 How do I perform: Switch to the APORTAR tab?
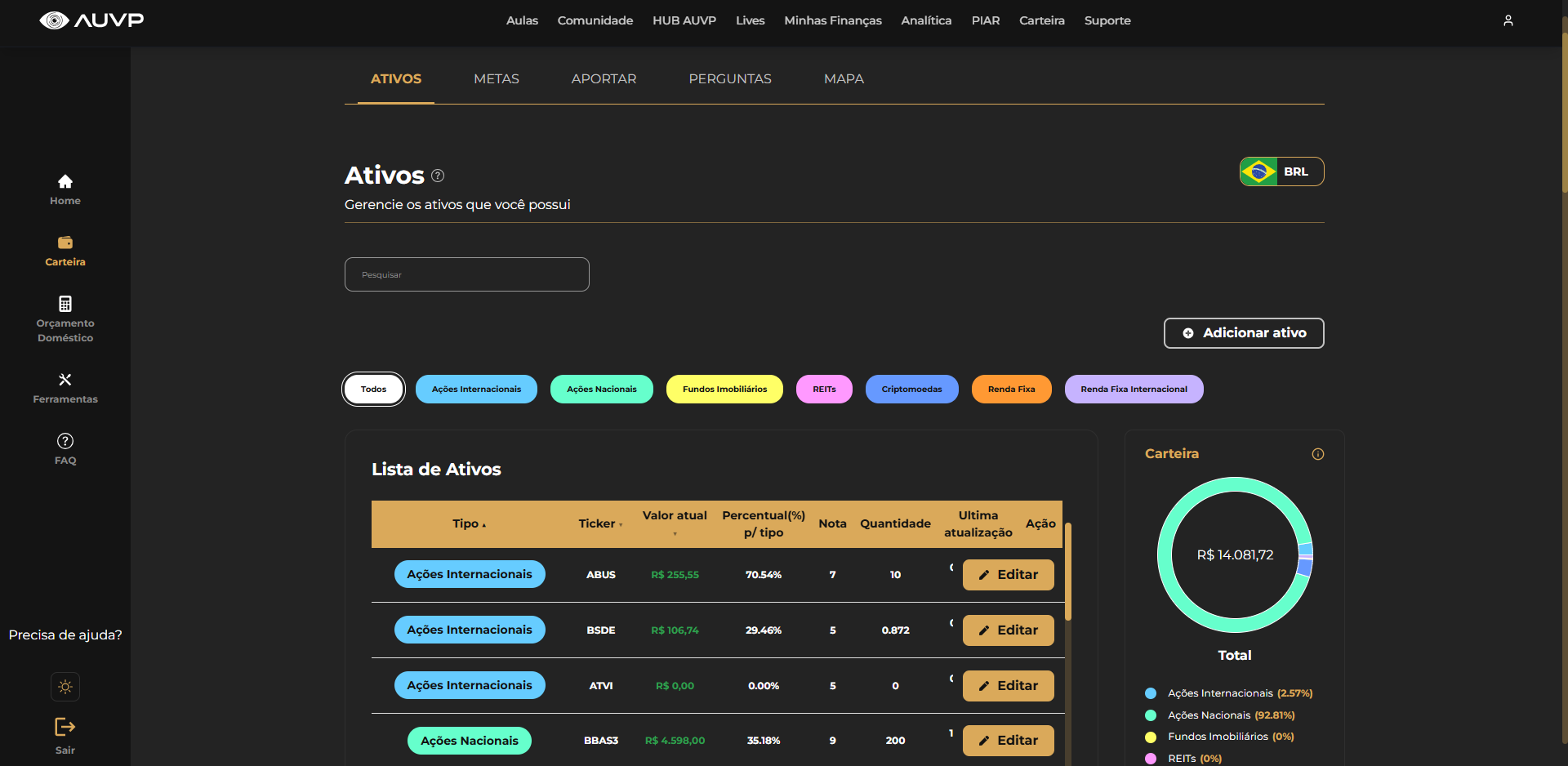[604, 79]
